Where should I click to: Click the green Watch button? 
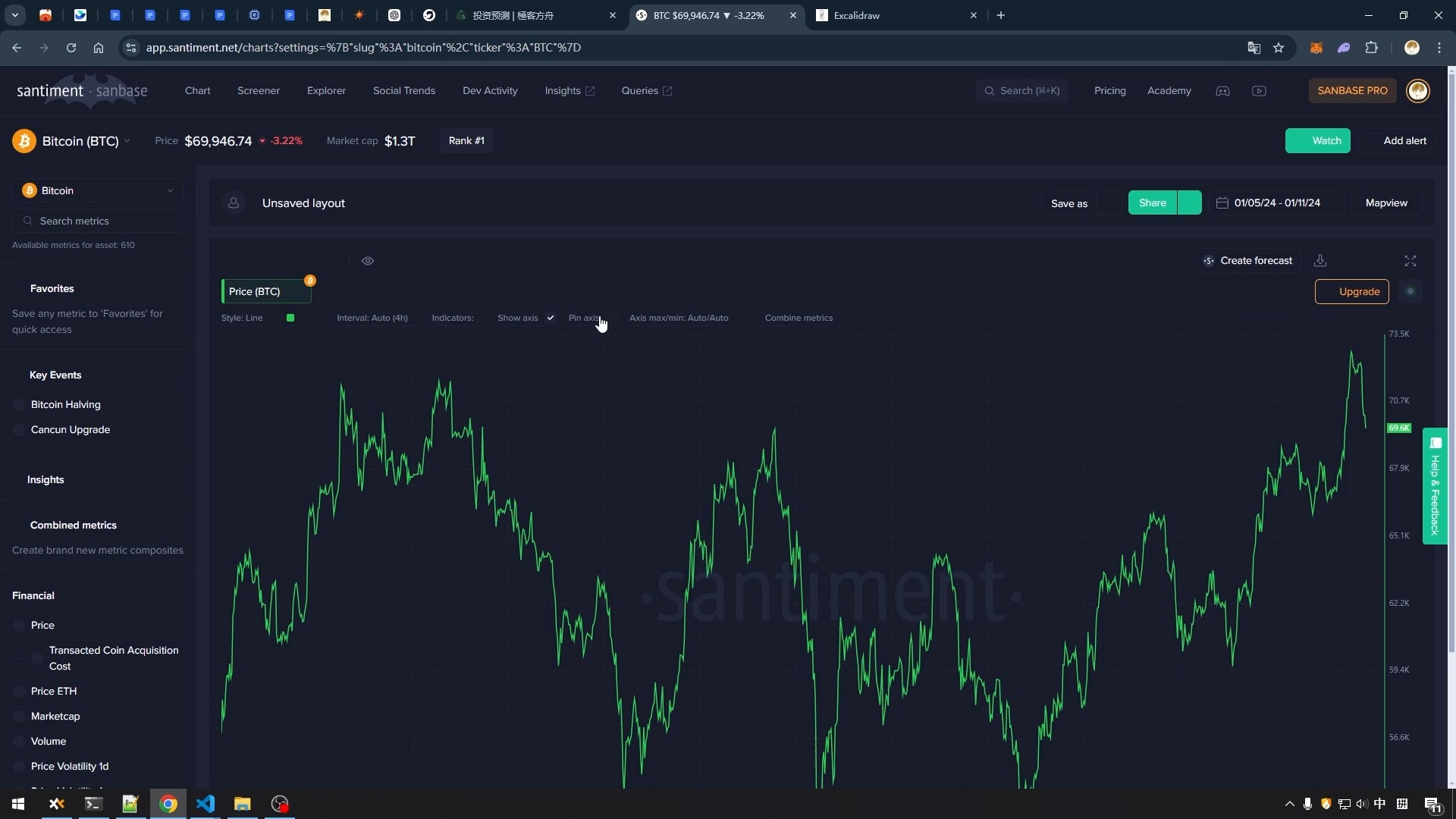(1318, 141)
